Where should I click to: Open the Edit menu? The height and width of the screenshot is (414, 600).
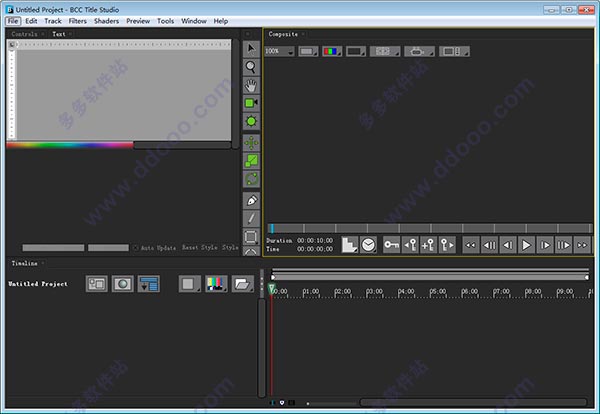click(x=31, y=21)
